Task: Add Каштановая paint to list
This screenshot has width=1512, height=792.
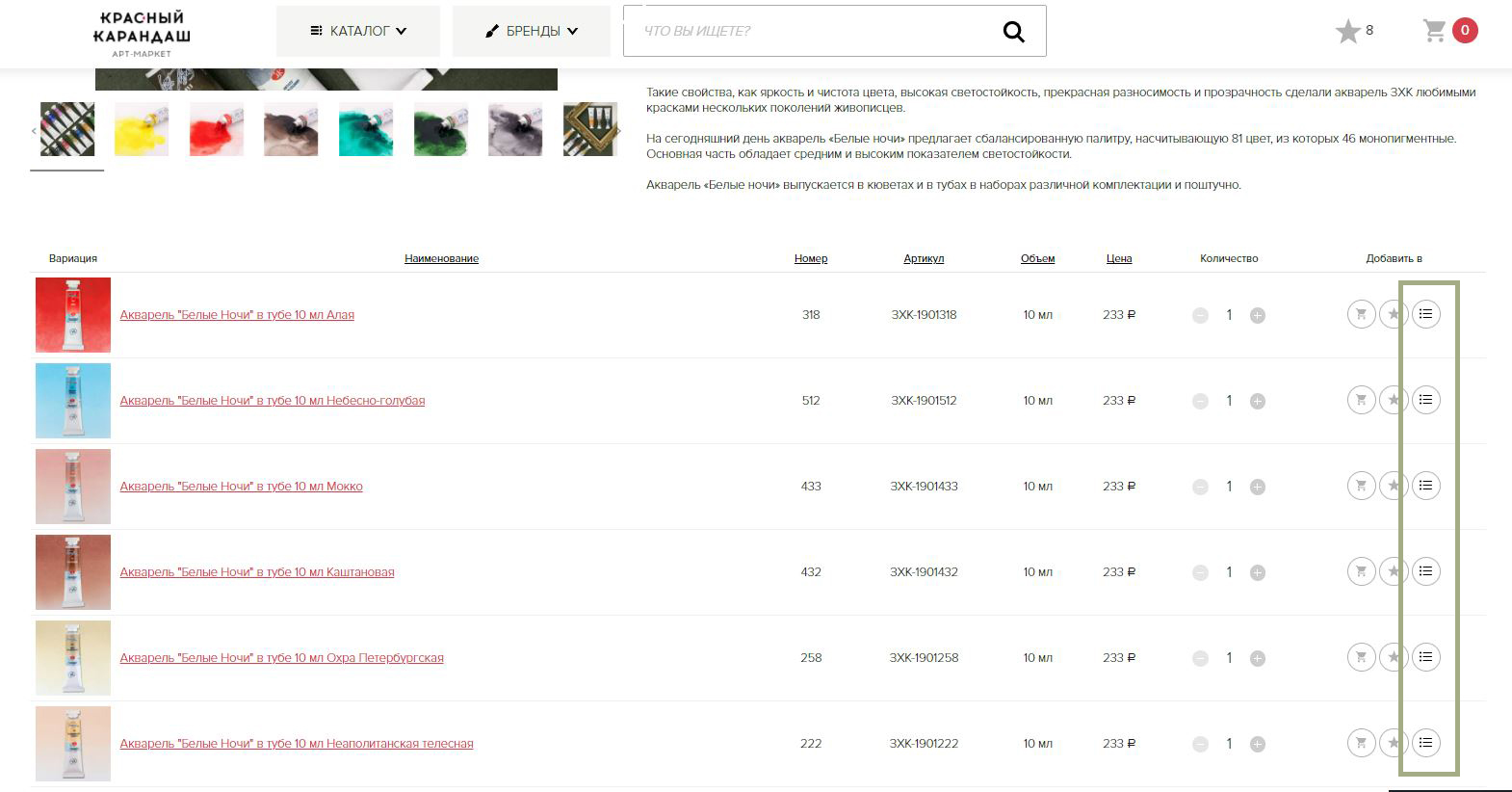Action: click(1426, 571)
